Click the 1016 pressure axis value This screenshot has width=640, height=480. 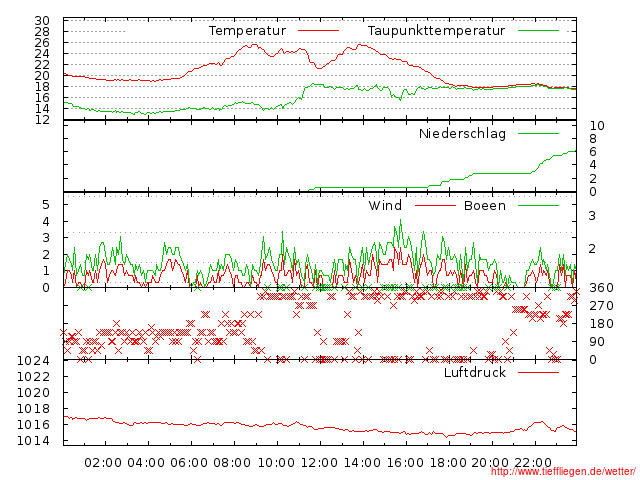33,425
